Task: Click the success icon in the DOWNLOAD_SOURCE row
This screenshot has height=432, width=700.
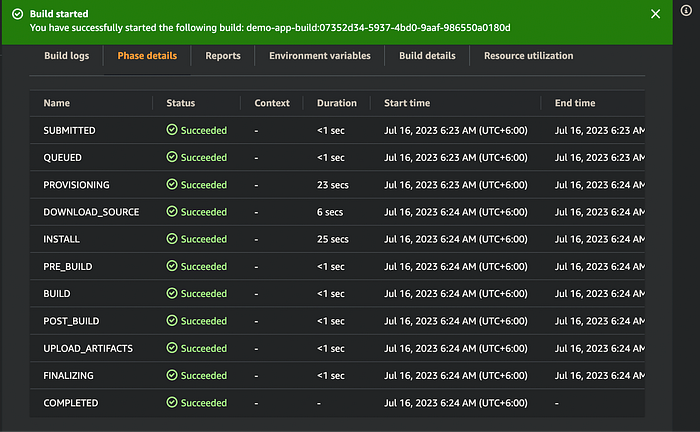Action: [x=172, y=212]
